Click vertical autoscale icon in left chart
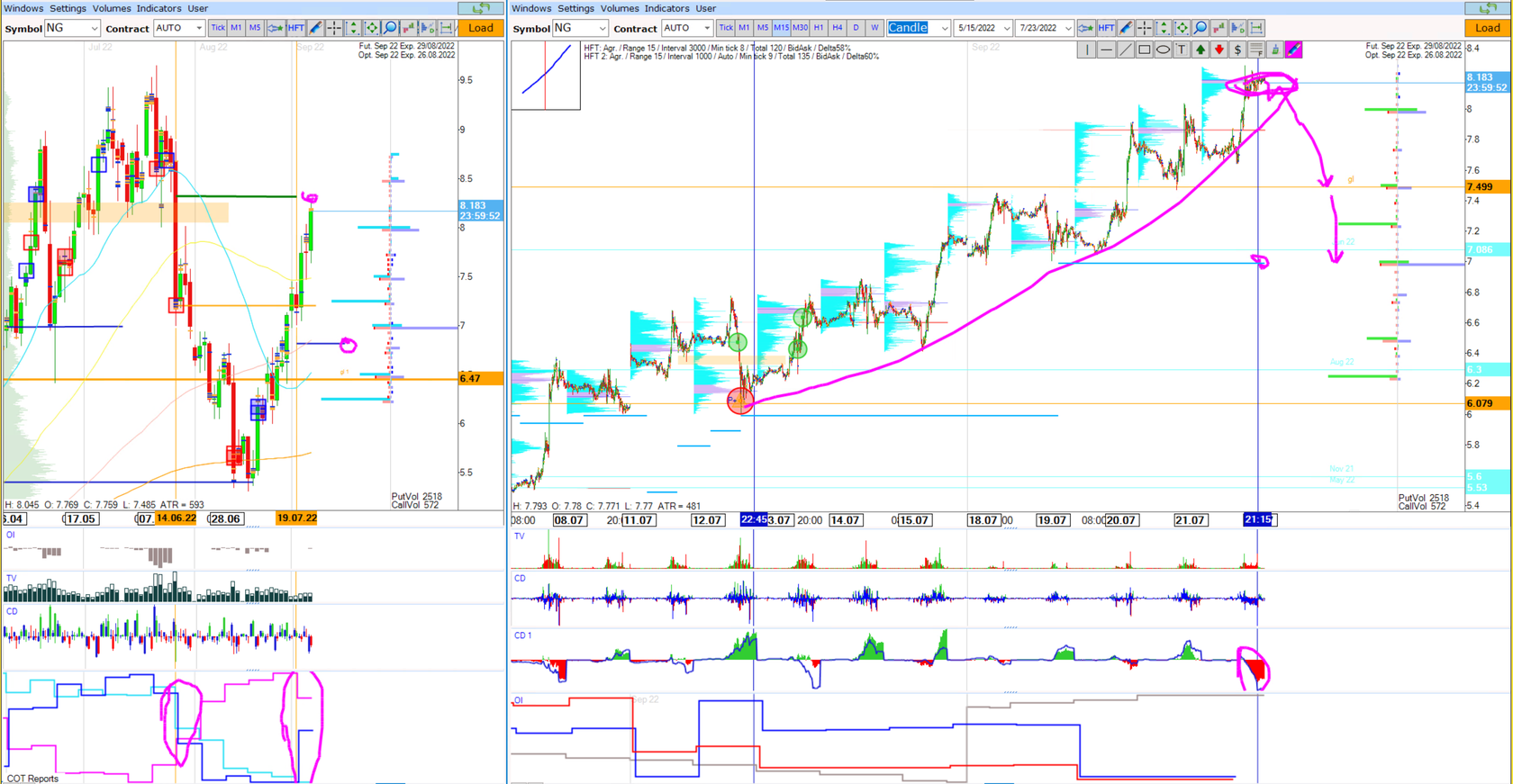 (353, 28)
